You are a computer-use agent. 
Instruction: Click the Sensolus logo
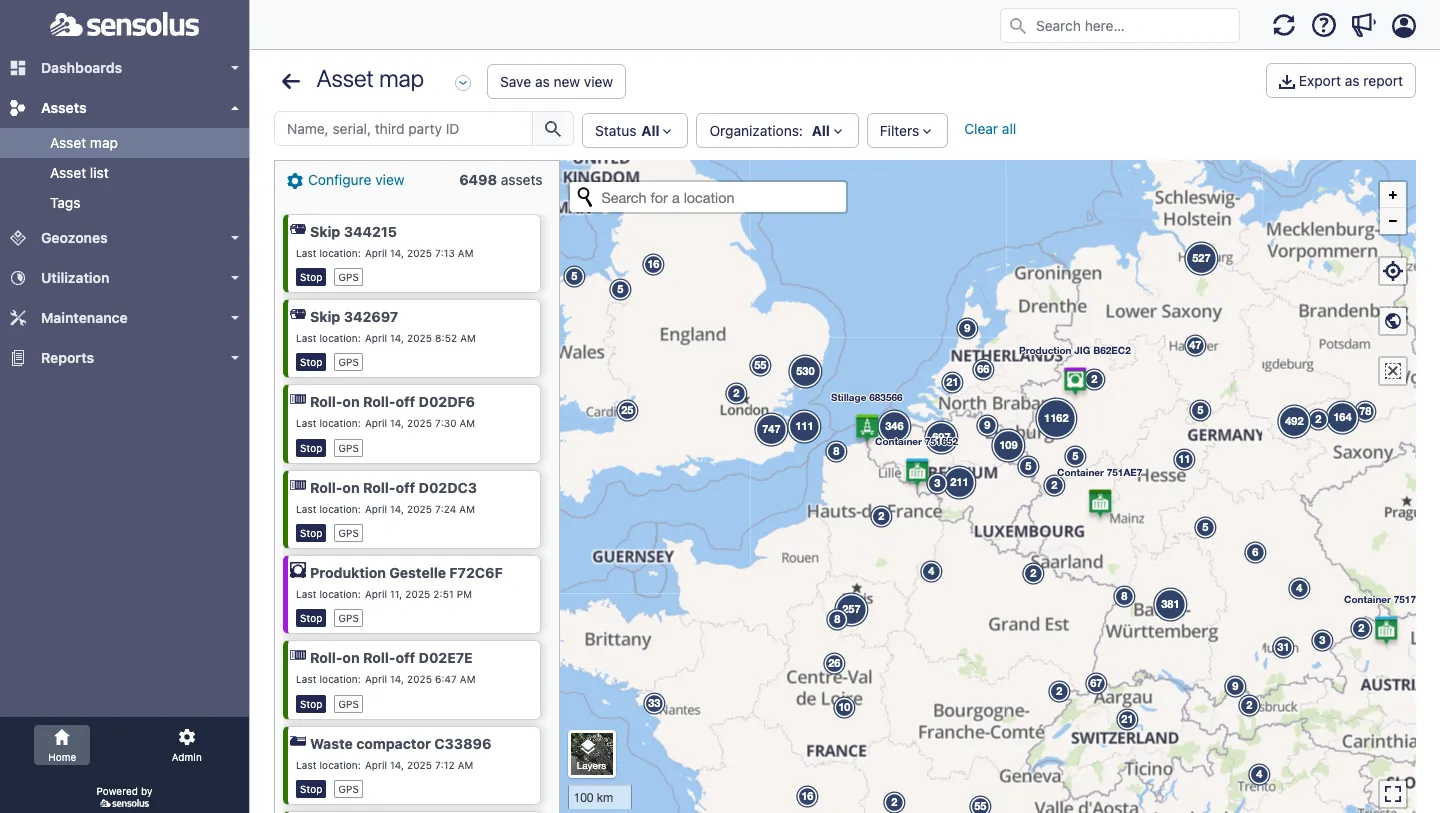124,25
